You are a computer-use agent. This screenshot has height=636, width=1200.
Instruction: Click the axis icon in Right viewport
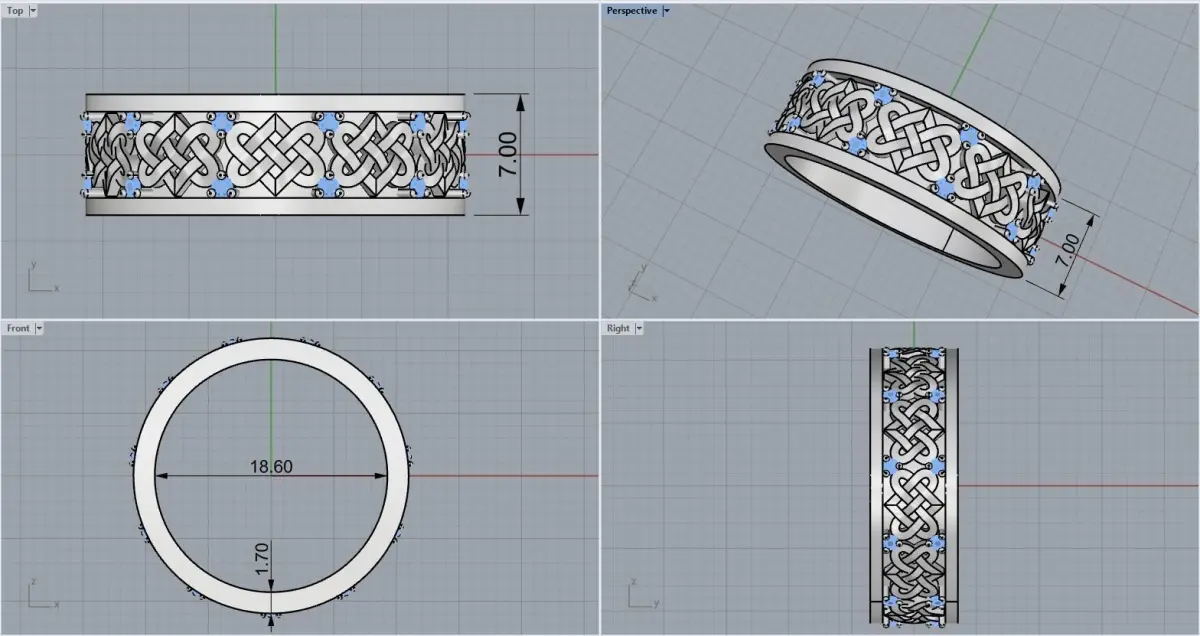[644, 593]
